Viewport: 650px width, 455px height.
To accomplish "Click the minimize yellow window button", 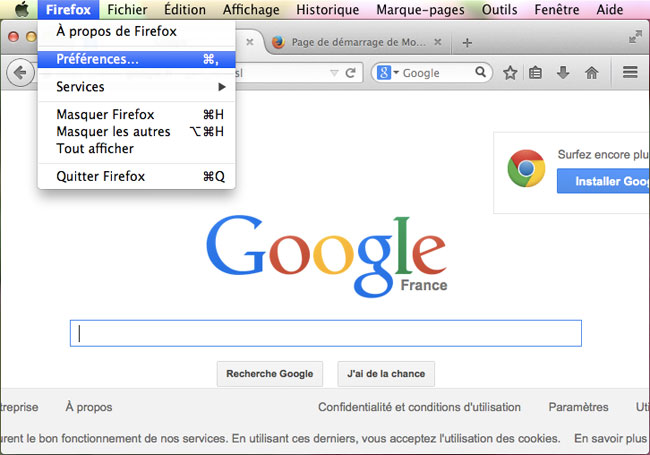I will click(31, 36).
